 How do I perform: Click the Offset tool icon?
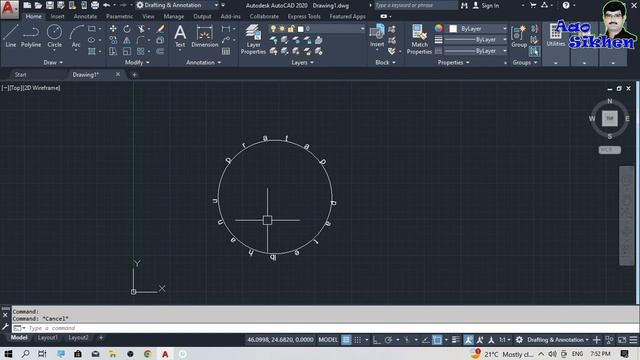tap(160, 51)
